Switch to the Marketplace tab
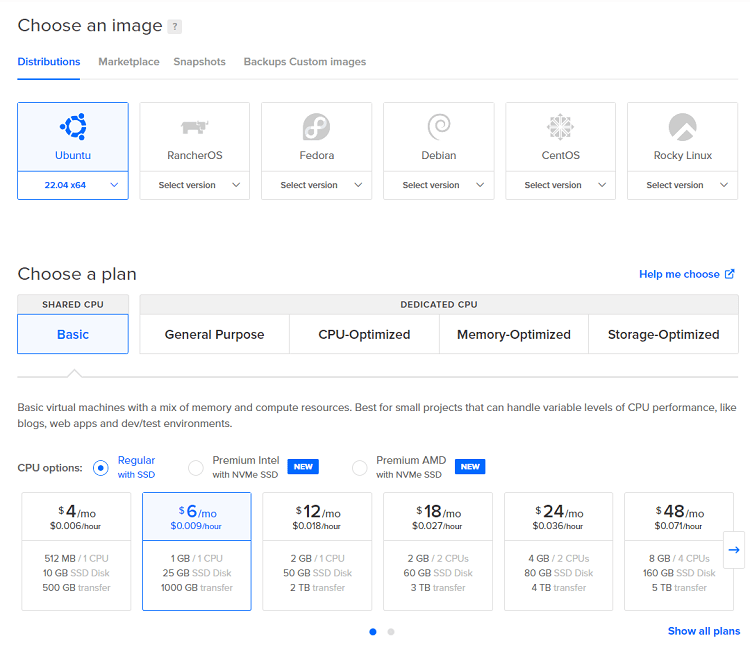This screenshot has height=652, width=750. click(128, 62)
